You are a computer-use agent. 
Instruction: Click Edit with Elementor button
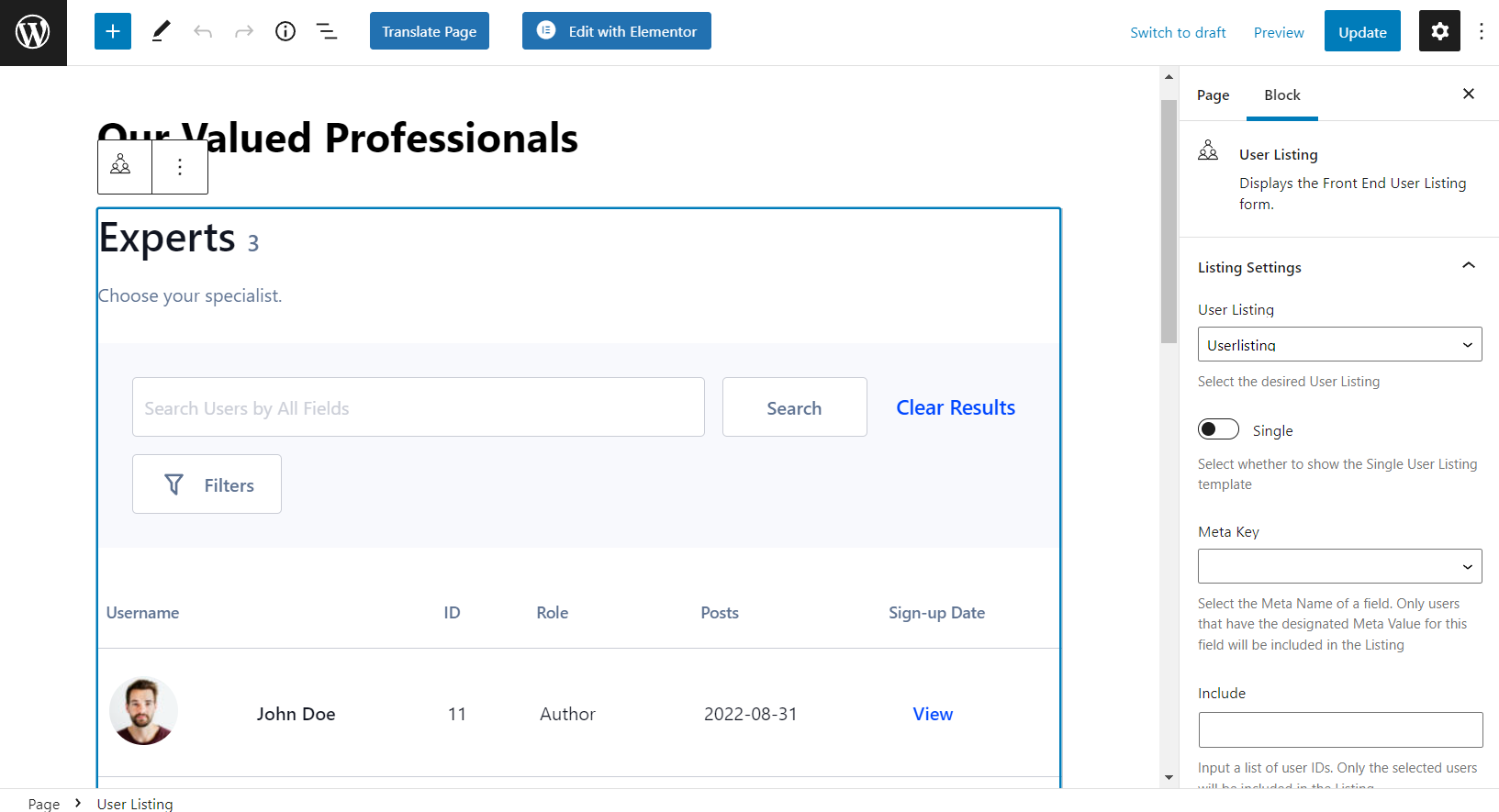tap(617, 31)
